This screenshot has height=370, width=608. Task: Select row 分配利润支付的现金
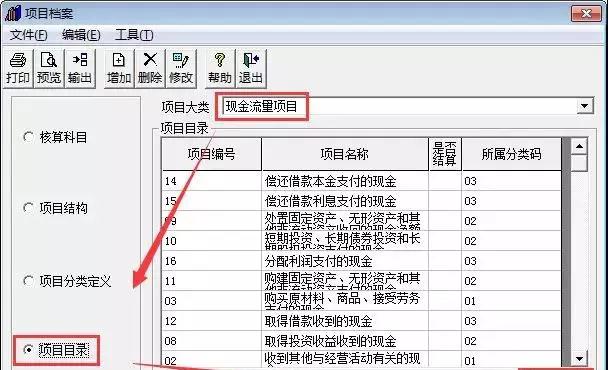pos(361,261)
